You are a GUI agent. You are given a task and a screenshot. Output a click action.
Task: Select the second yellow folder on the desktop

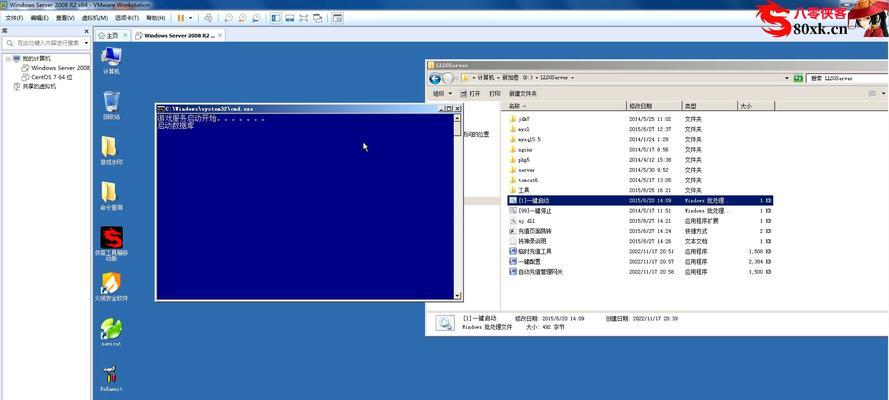[x=111, y=196]
